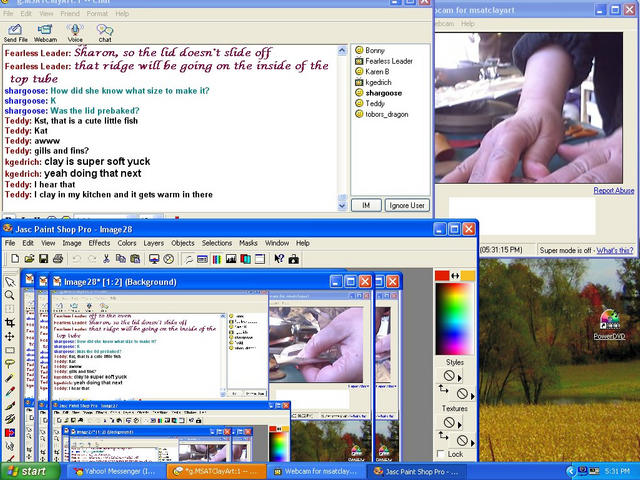The width and height of the screenshot is (640, 480).
Task: Click the Open file folder icon
Action: coord(29,259)
